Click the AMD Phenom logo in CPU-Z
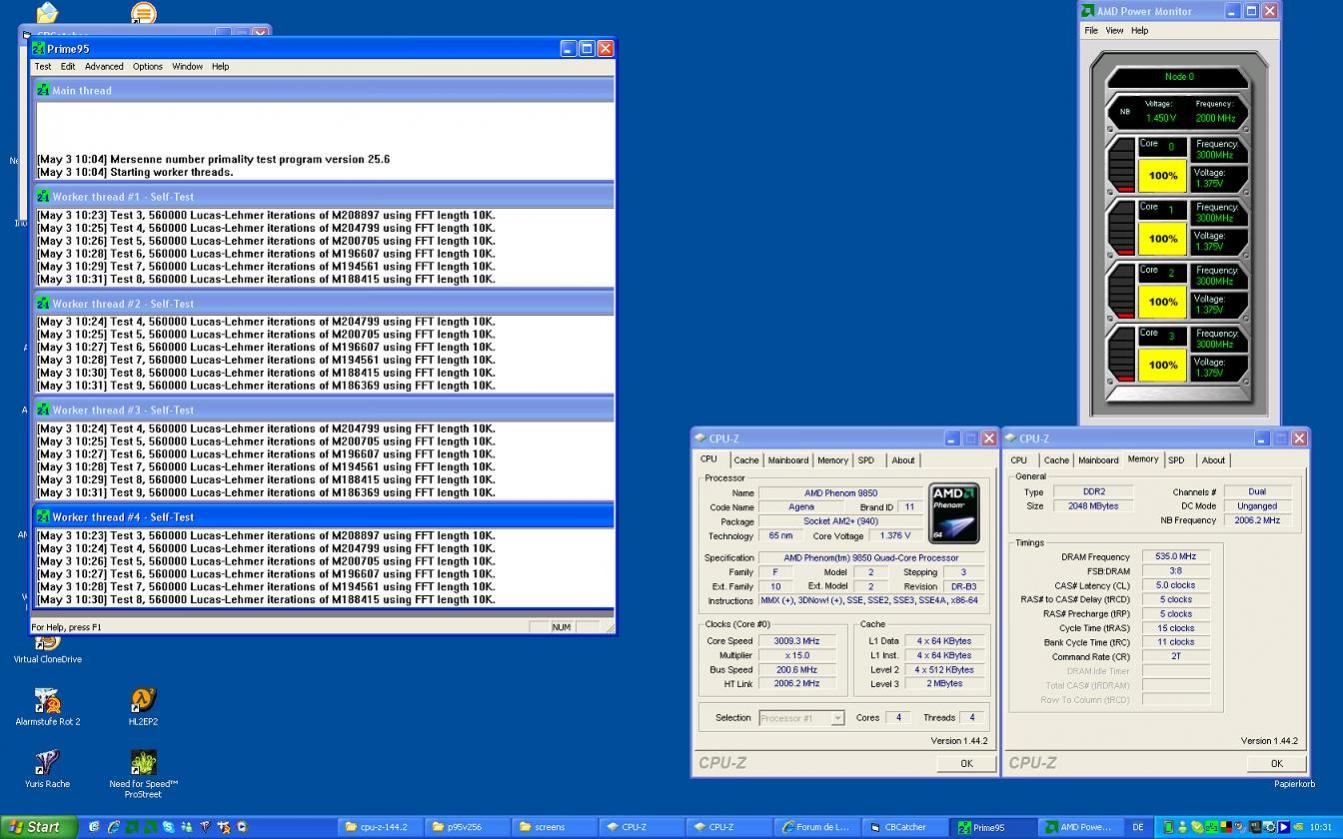Viewport: 1343px width, 839px height. 953,513
